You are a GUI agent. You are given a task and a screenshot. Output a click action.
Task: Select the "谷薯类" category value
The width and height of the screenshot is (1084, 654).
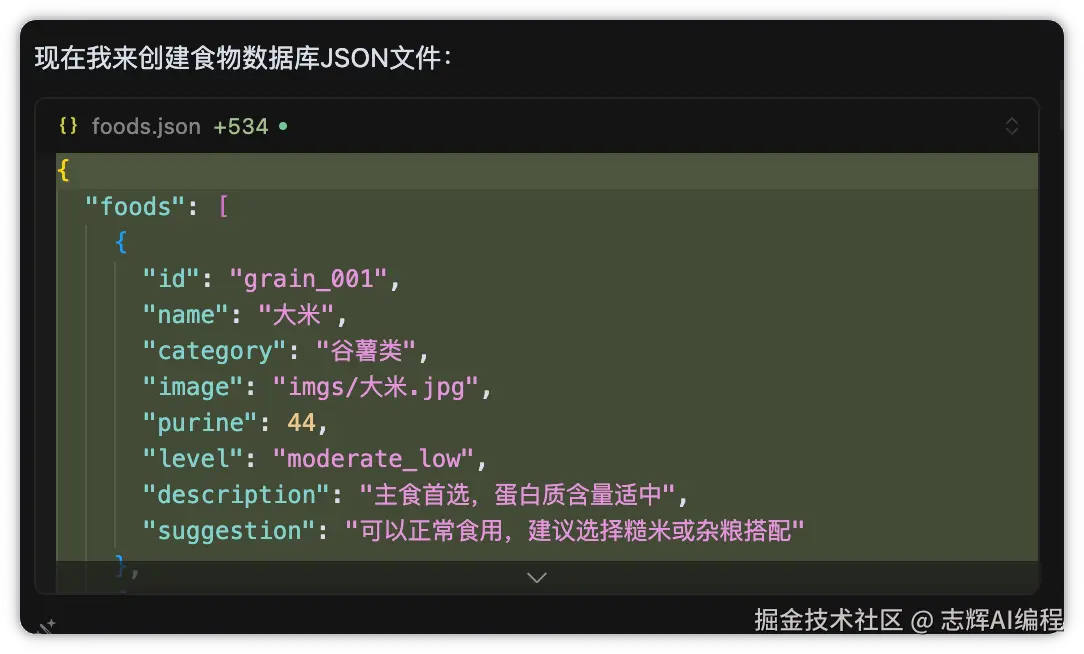[365, 351]
